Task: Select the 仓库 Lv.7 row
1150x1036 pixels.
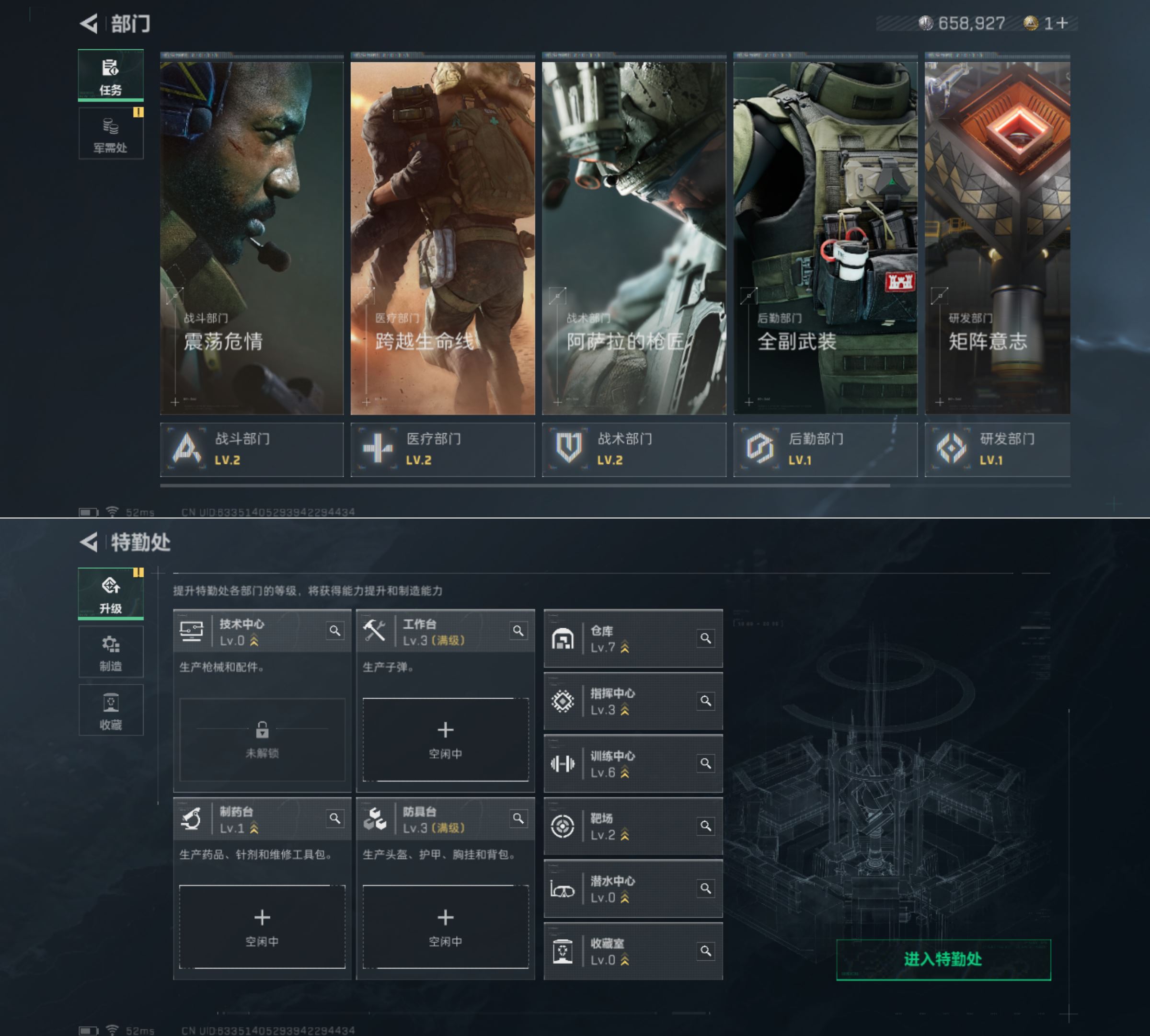Action: (x=633, y=639)
